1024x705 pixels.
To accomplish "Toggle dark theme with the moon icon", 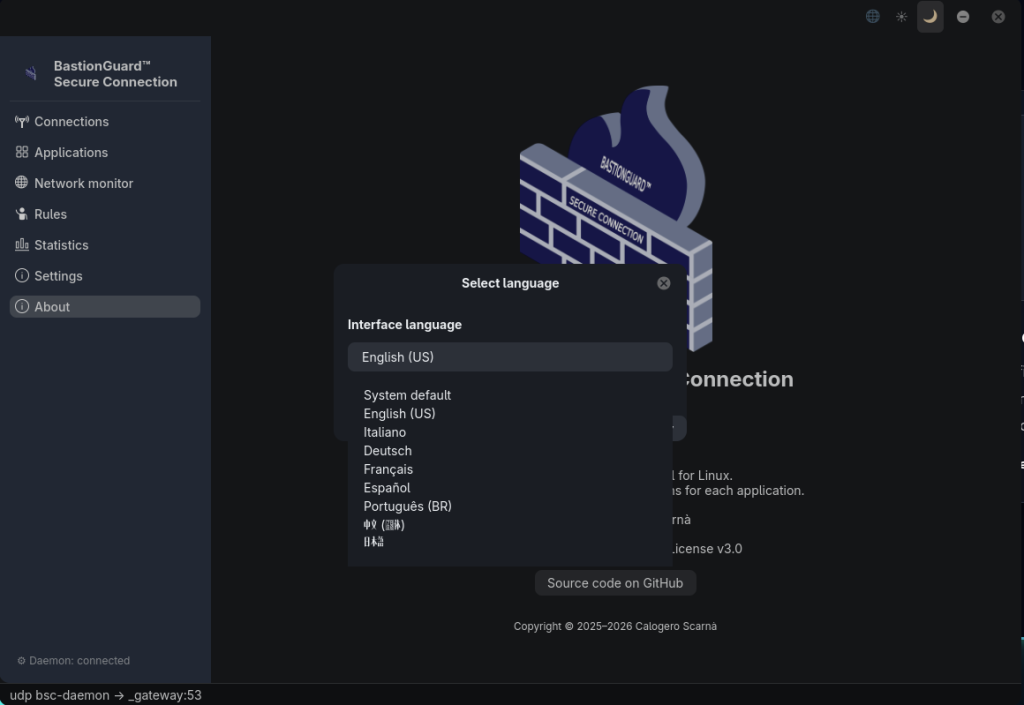I will tap(930, 16).
